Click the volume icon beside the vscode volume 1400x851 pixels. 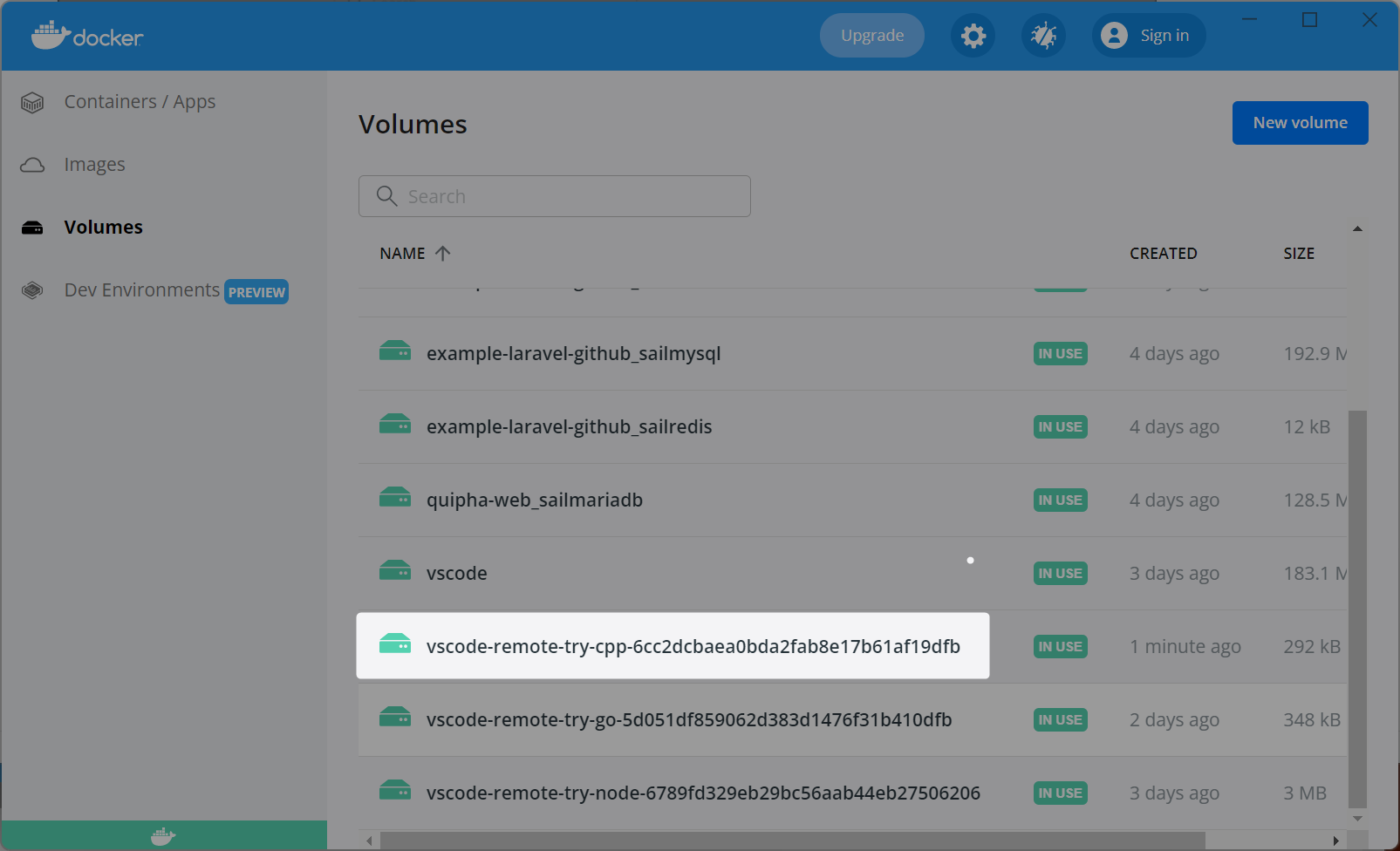coord(395,570)
